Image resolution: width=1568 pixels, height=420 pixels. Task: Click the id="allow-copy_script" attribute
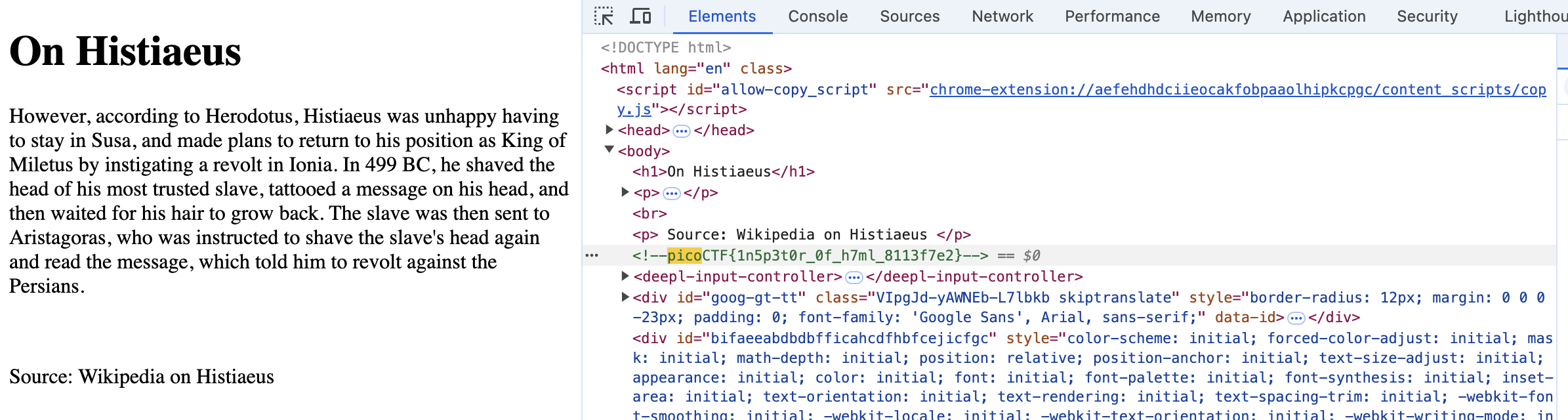point(782,90)
